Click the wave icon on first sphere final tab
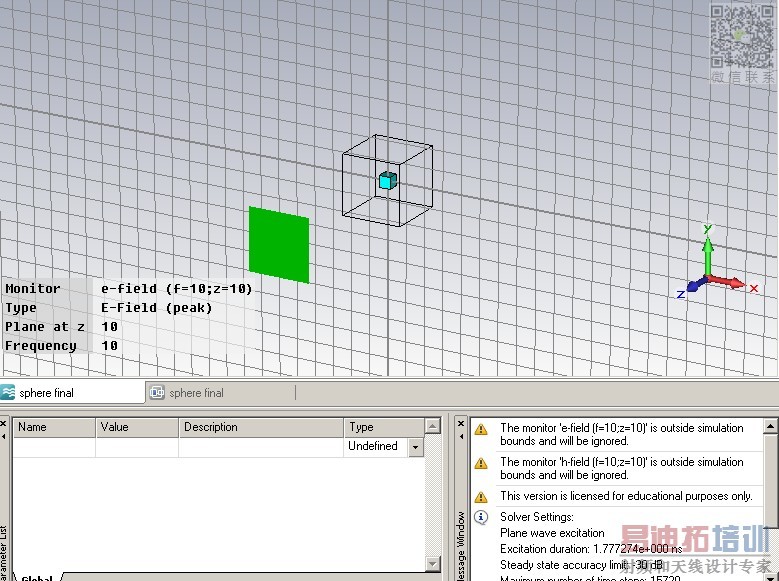Viewport: 779px width, 581px height. [x=8, y=393]
